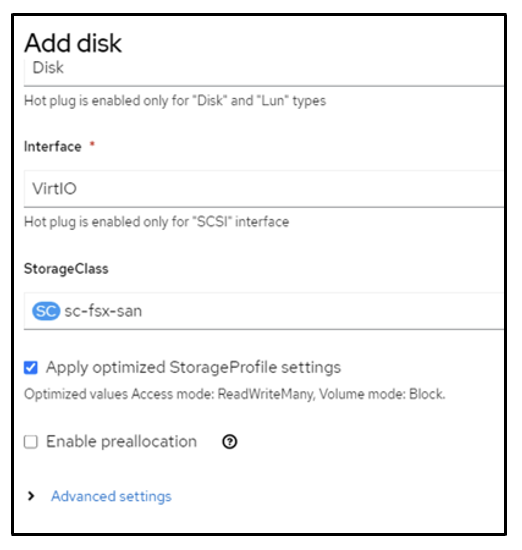Tick the Enable preallocation checkbox
522x550 pixels.
tap(31, 442)
